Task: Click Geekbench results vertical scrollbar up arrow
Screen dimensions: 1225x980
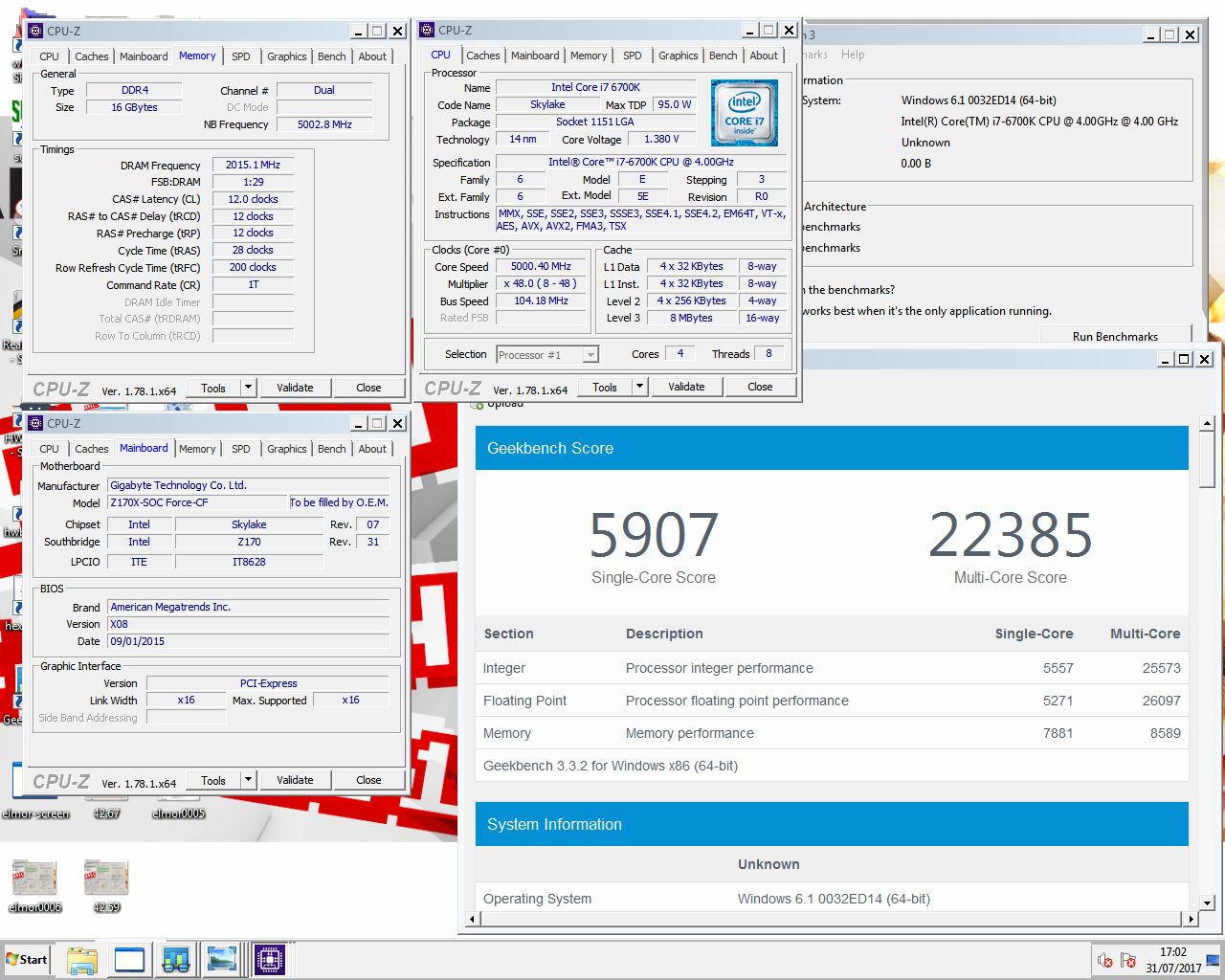Action: [x=1207, y=423]
